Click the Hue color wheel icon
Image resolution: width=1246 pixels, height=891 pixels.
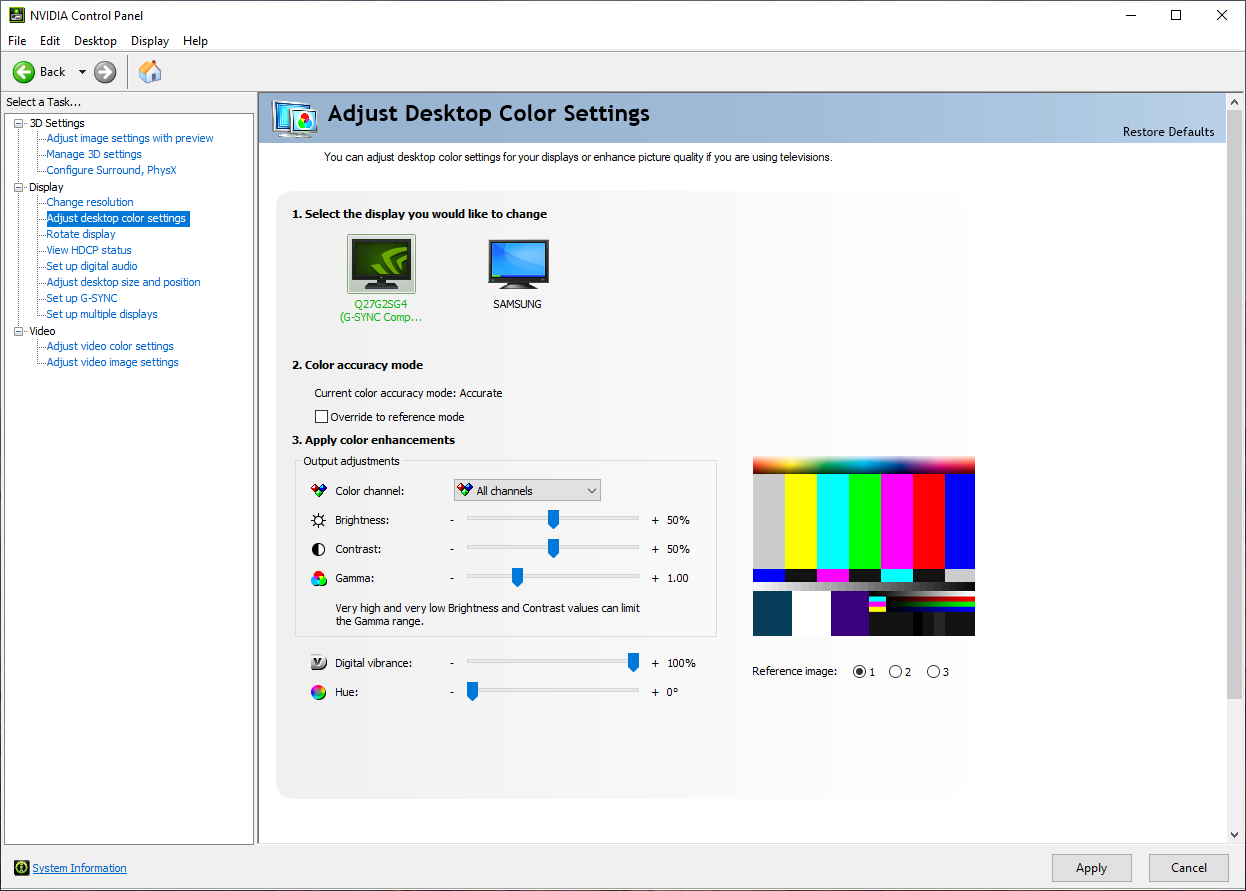(318, 692)
